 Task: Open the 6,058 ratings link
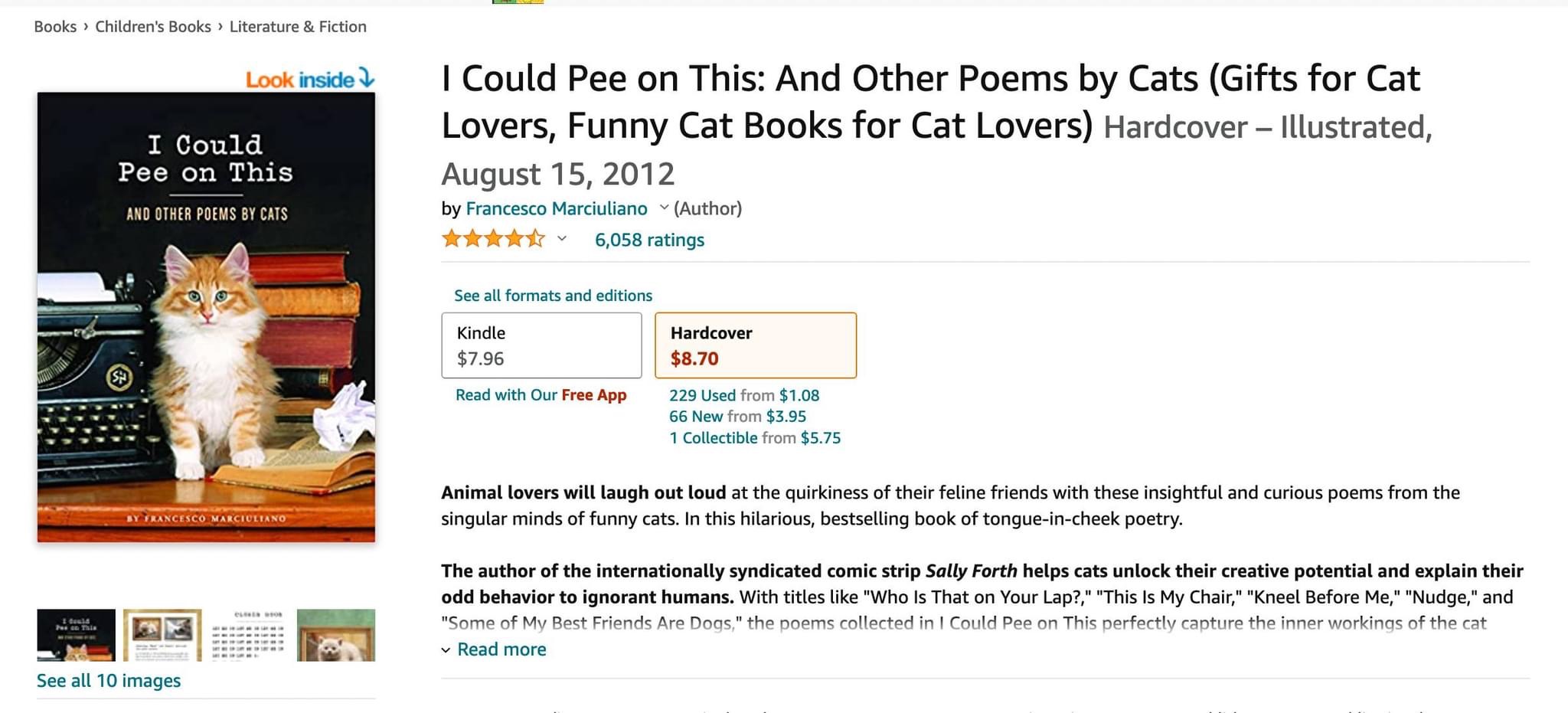click(649, 240)
